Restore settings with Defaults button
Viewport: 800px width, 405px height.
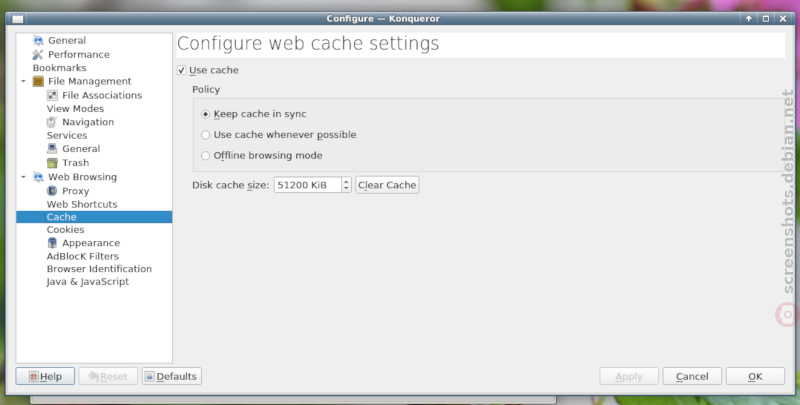coord(171,376)
